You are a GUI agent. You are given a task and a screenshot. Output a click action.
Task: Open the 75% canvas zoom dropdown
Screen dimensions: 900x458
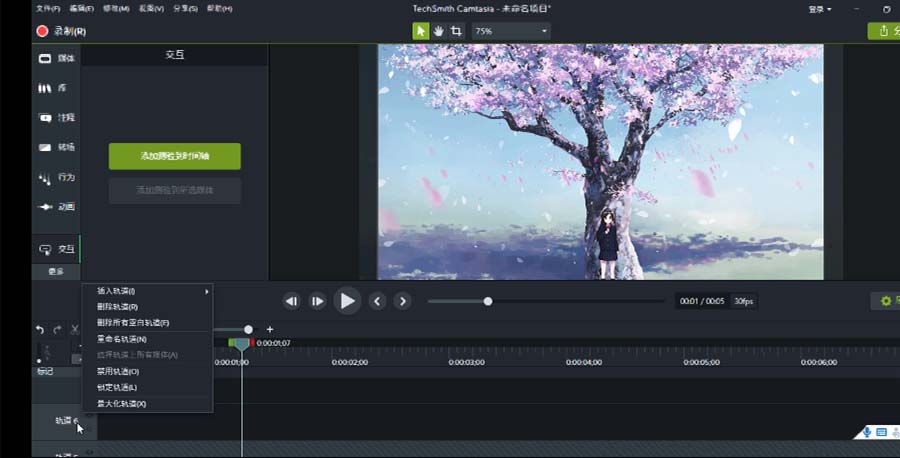511,31
